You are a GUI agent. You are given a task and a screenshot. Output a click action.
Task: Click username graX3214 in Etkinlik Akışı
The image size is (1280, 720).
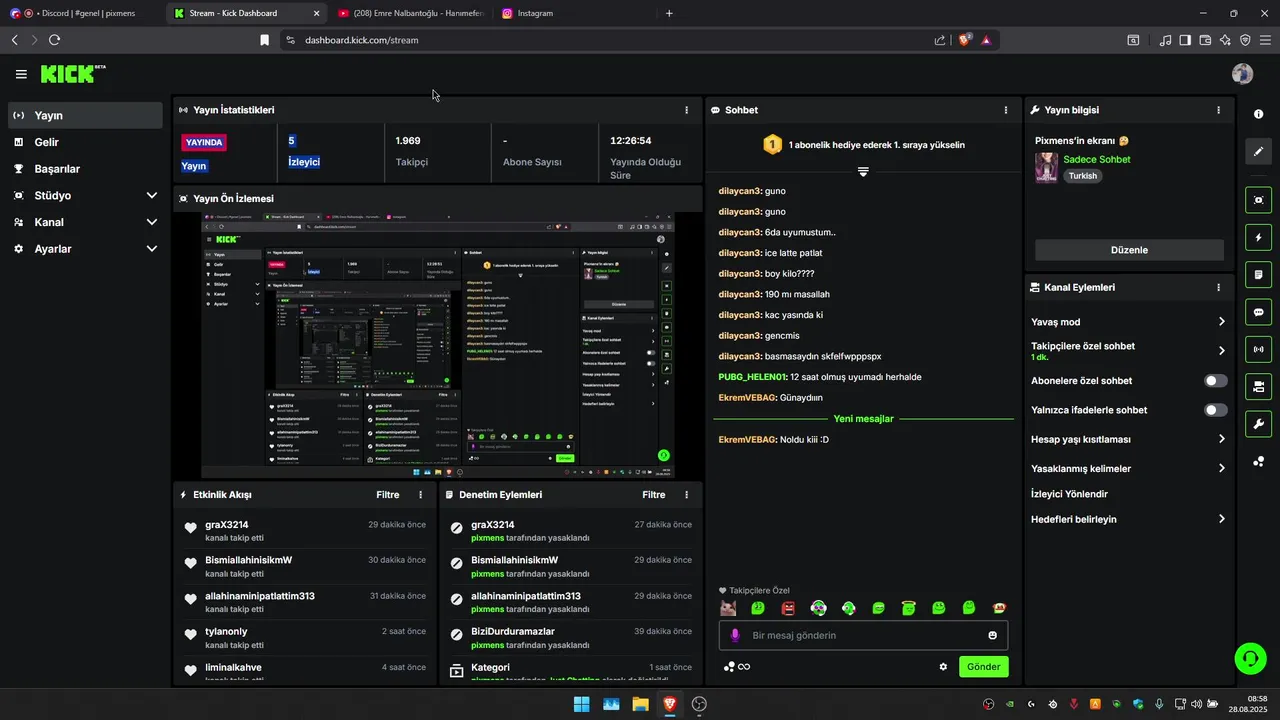(x=227, y=525)
